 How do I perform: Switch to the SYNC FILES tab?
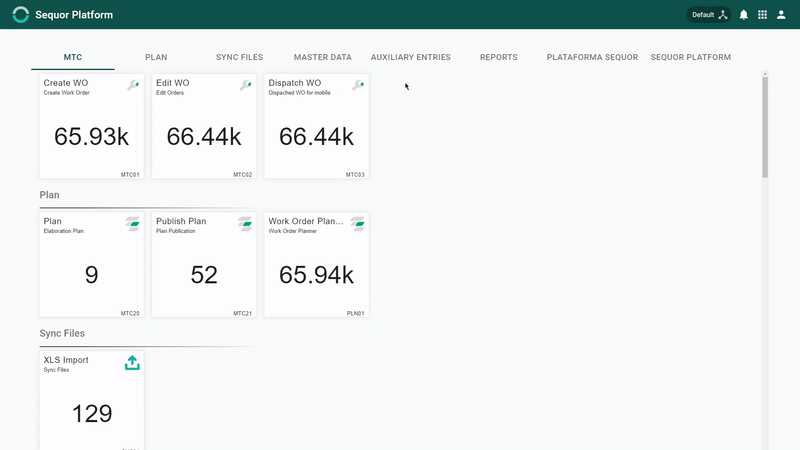coord(239,57)
